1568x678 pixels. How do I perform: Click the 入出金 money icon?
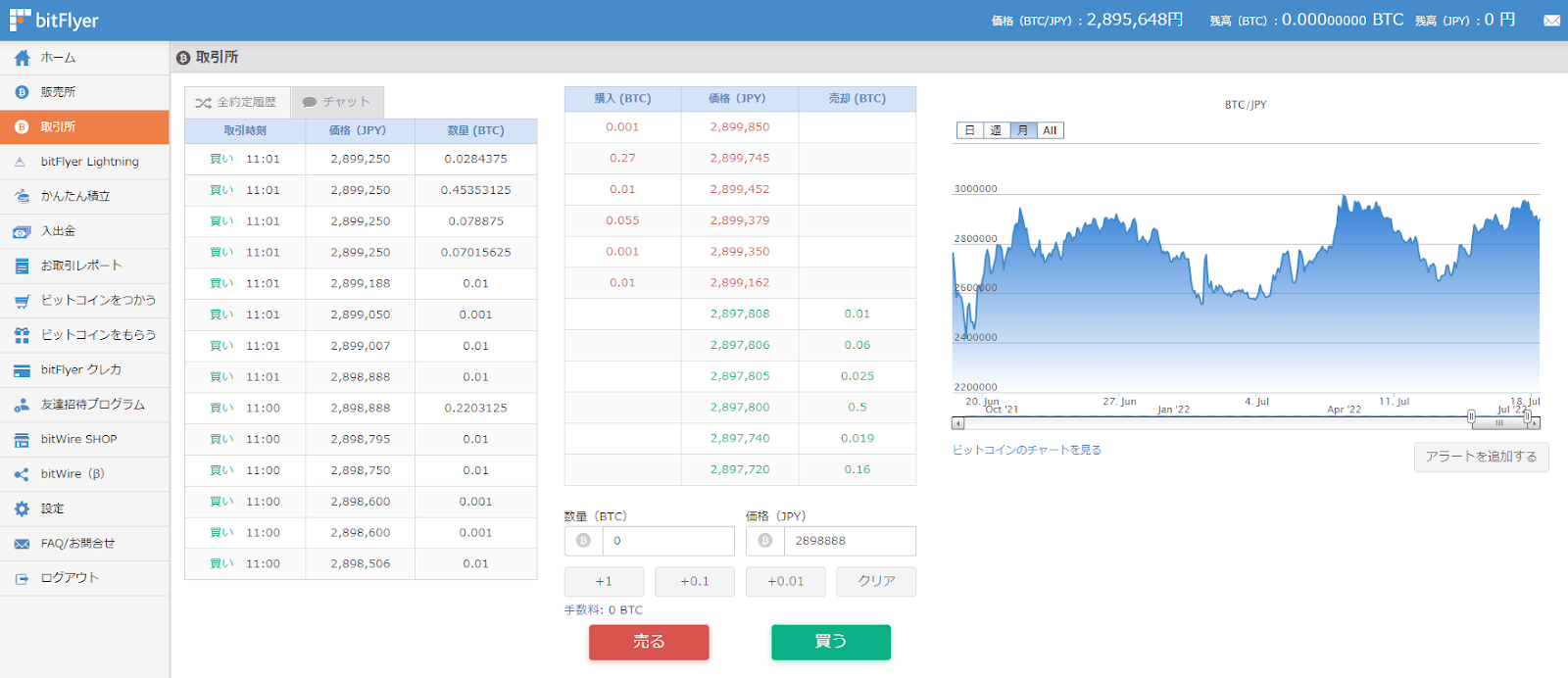pyautogui.click(x=22, y=231)
